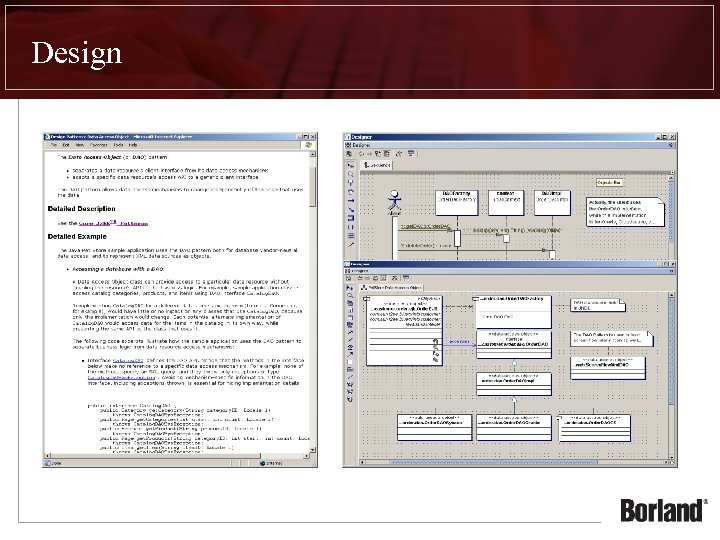
Task: Choose the white square note tool in class palette
Action: (349, 362)
